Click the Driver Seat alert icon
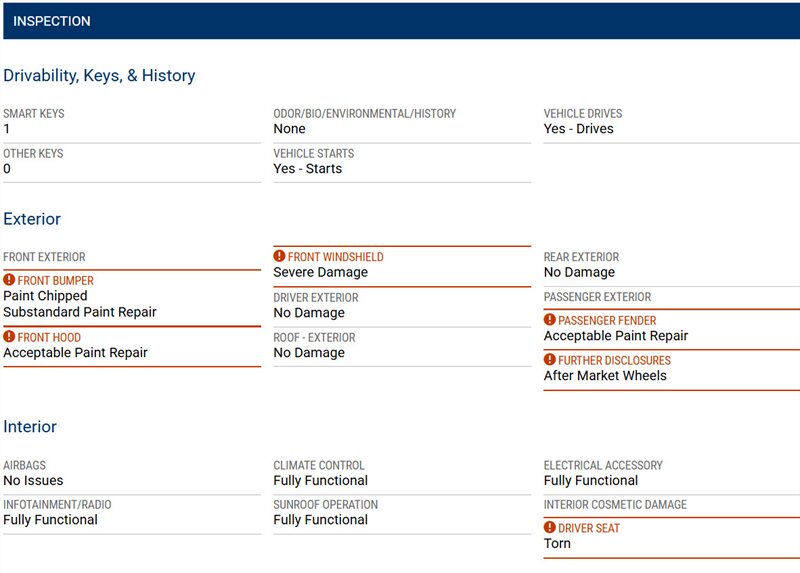The height and width of the screenshot is (573, 800). (x=550, y=527)
